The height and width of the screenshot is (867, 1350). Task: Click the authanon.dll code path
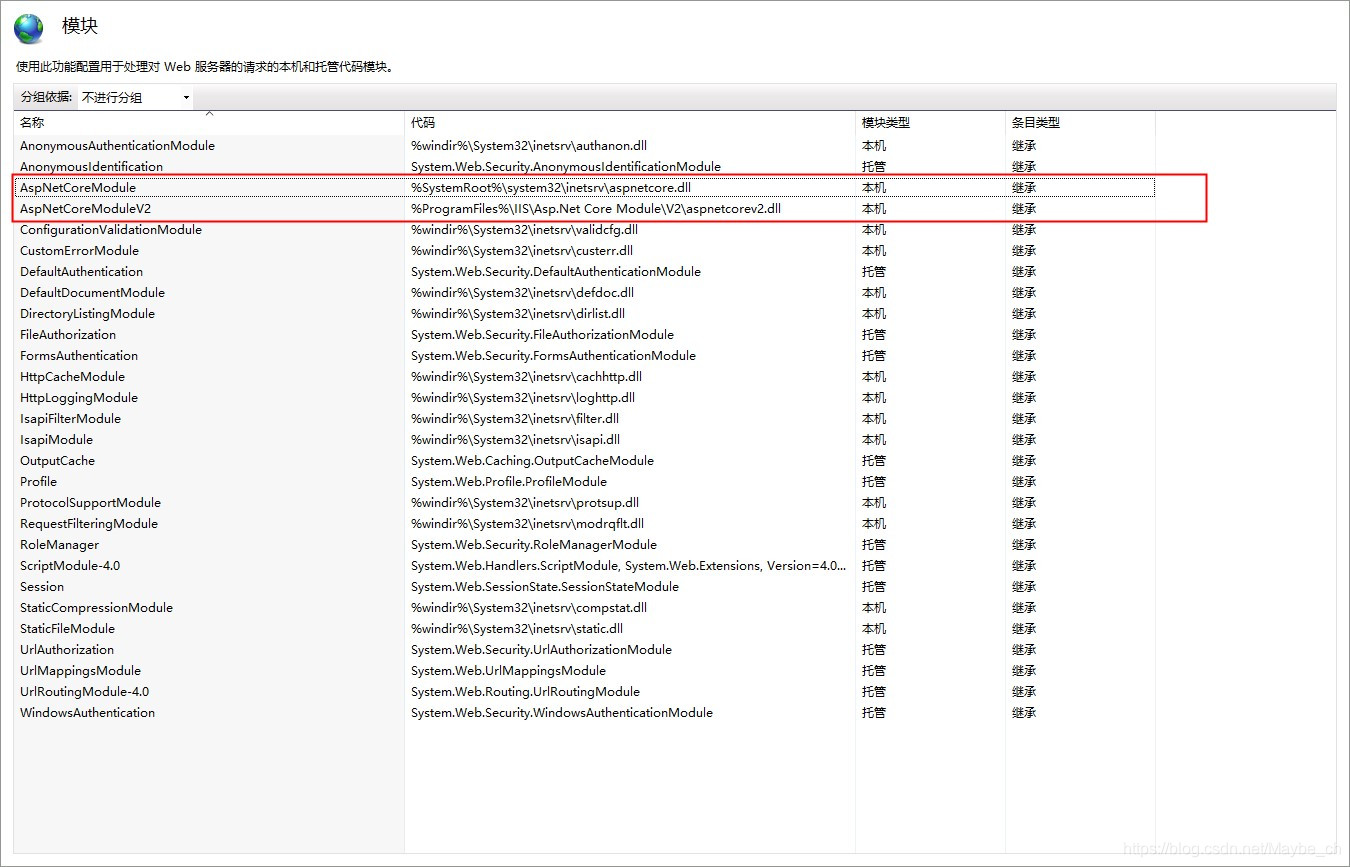[529, 145]
